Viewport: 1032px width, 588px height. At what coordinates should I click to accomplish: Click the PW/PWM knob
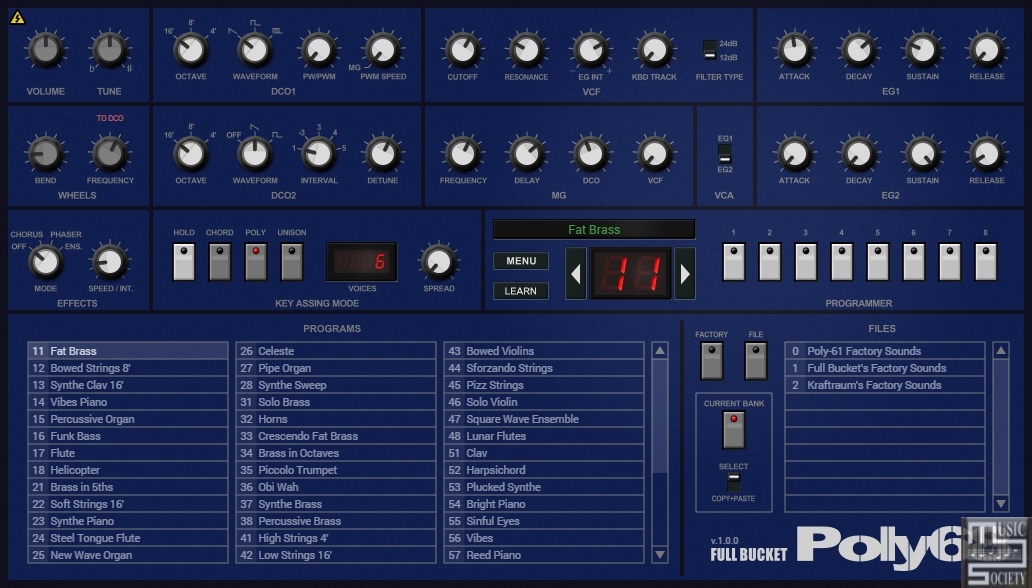[319, 49]
